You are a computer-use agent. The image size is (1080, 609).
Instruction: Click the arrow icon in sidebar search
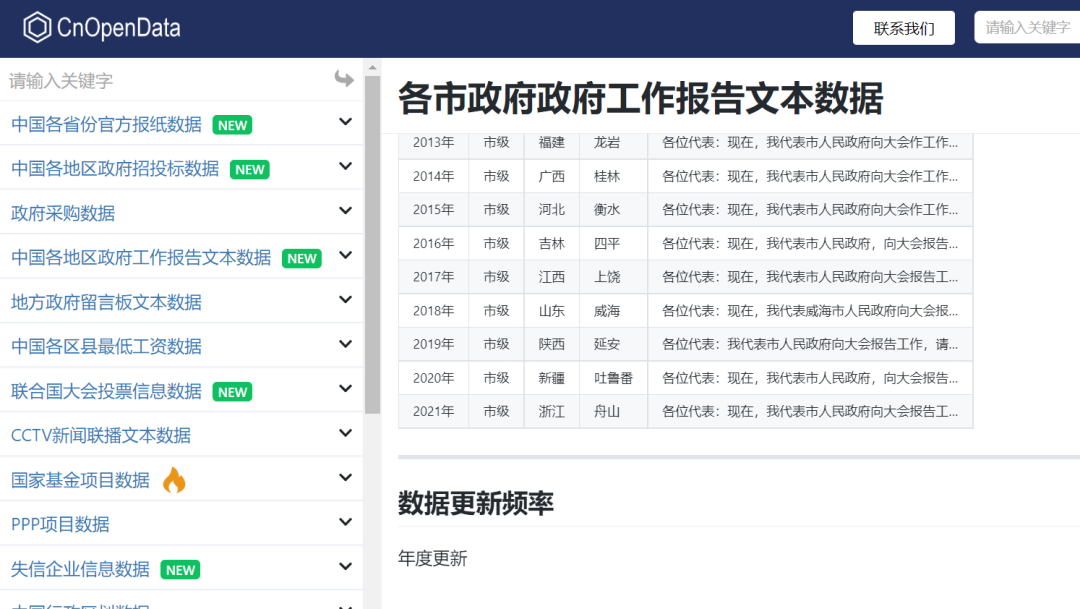pyautogui.click(x=344, y=79)
